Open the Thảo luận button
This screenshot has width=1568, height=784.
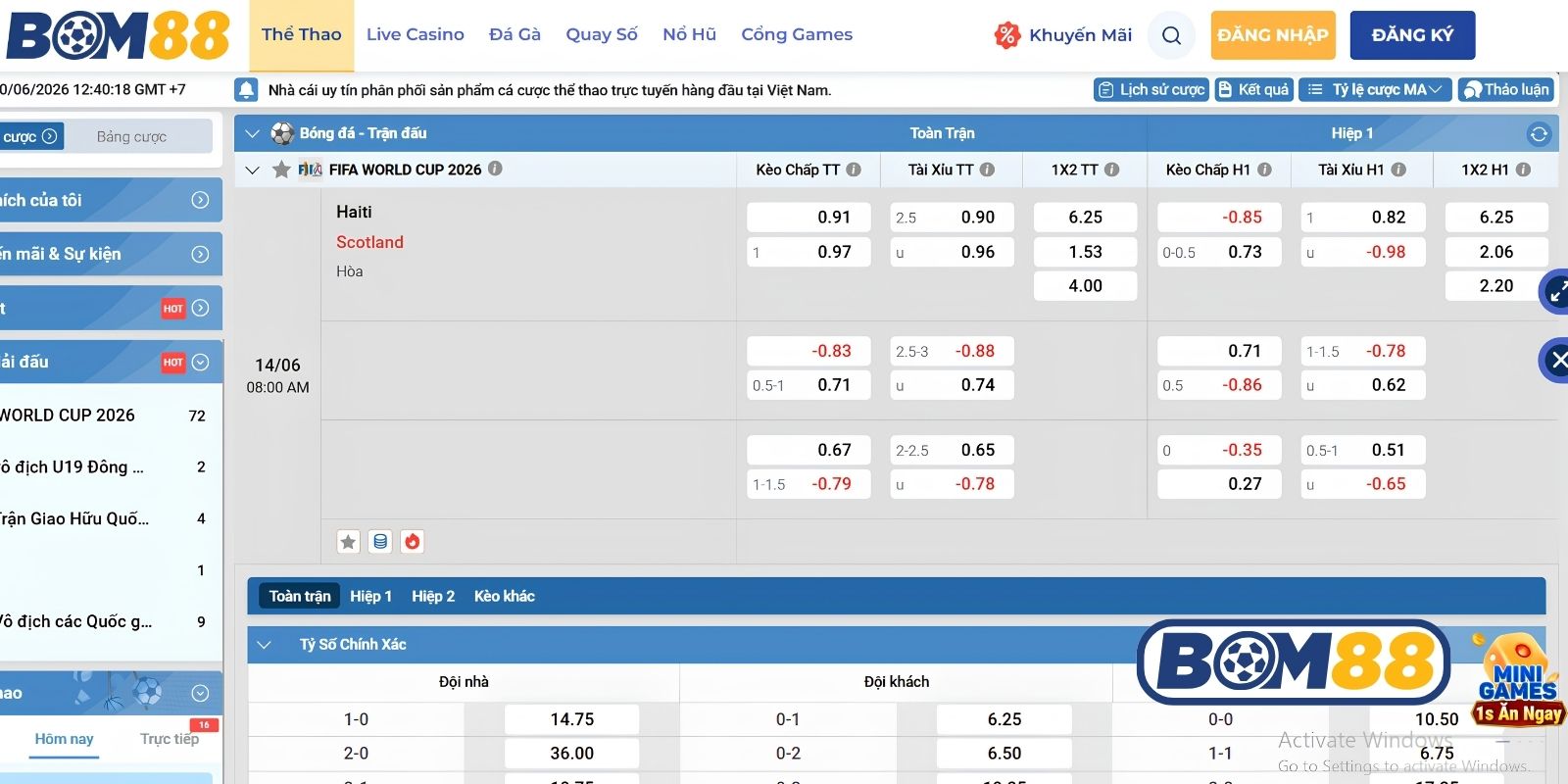click(1505, 90)
